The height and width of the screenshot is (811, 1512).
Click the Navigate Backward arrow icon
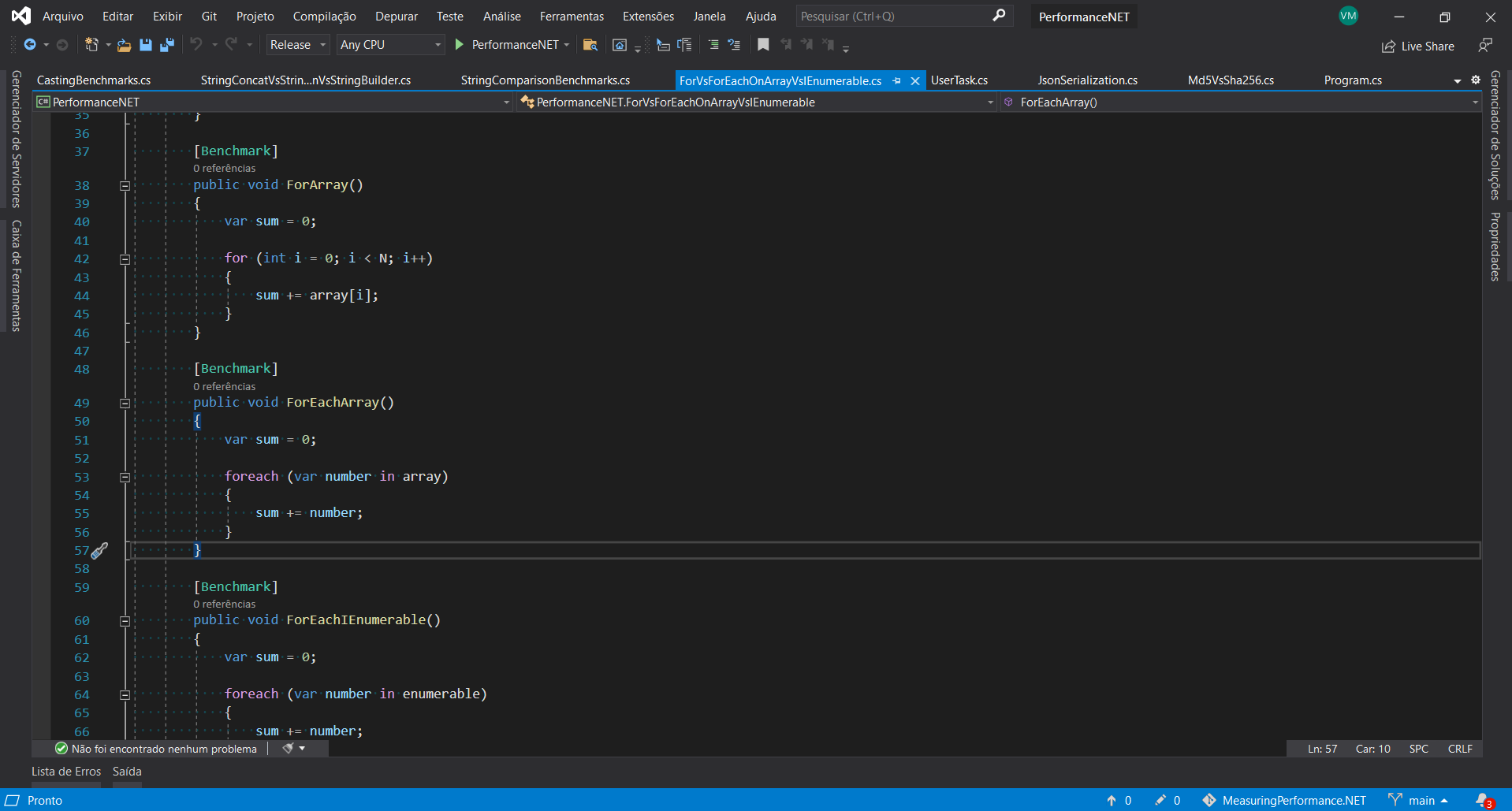click(30, 45)
